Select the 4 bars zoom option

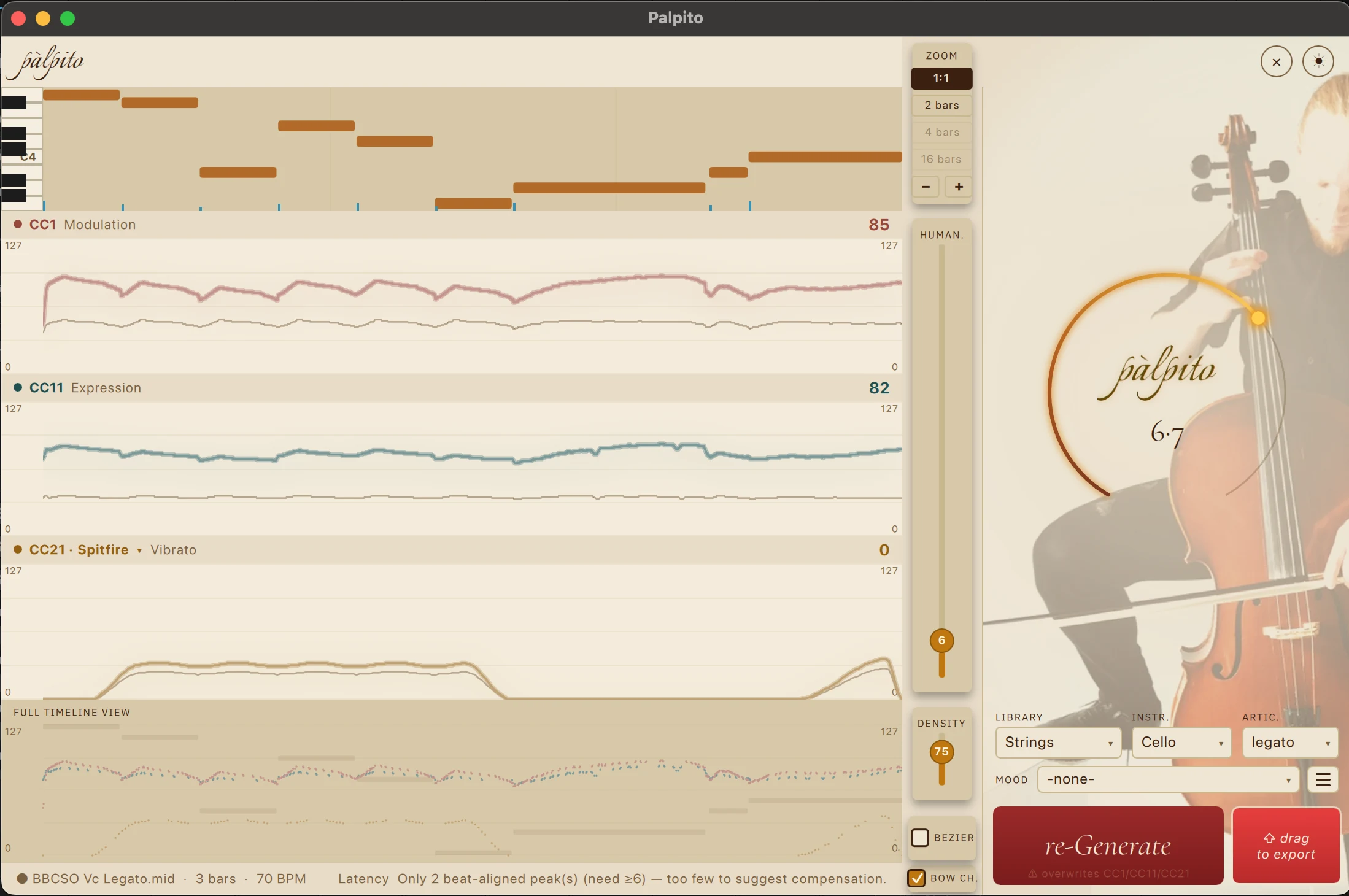[x=941, y=133]
